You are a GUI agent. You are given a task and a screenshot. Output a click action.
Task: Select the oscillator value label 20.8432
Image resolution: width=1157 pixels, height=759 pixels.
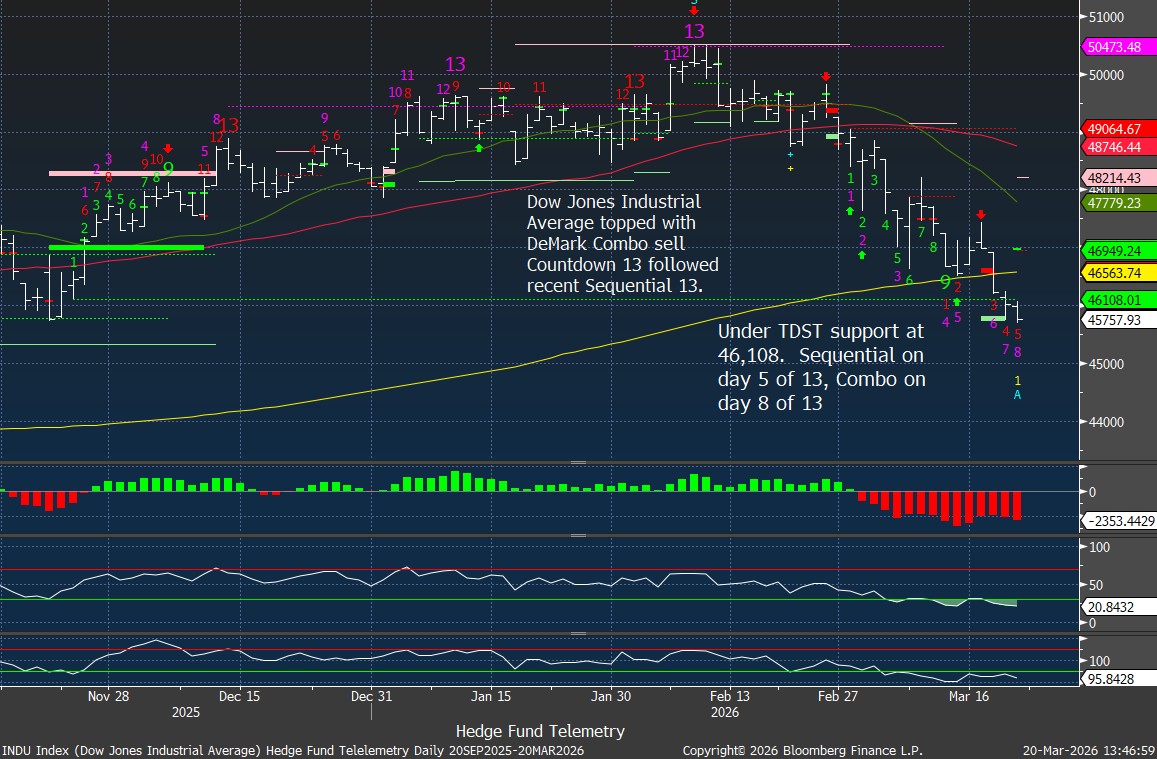(1112, 605)
